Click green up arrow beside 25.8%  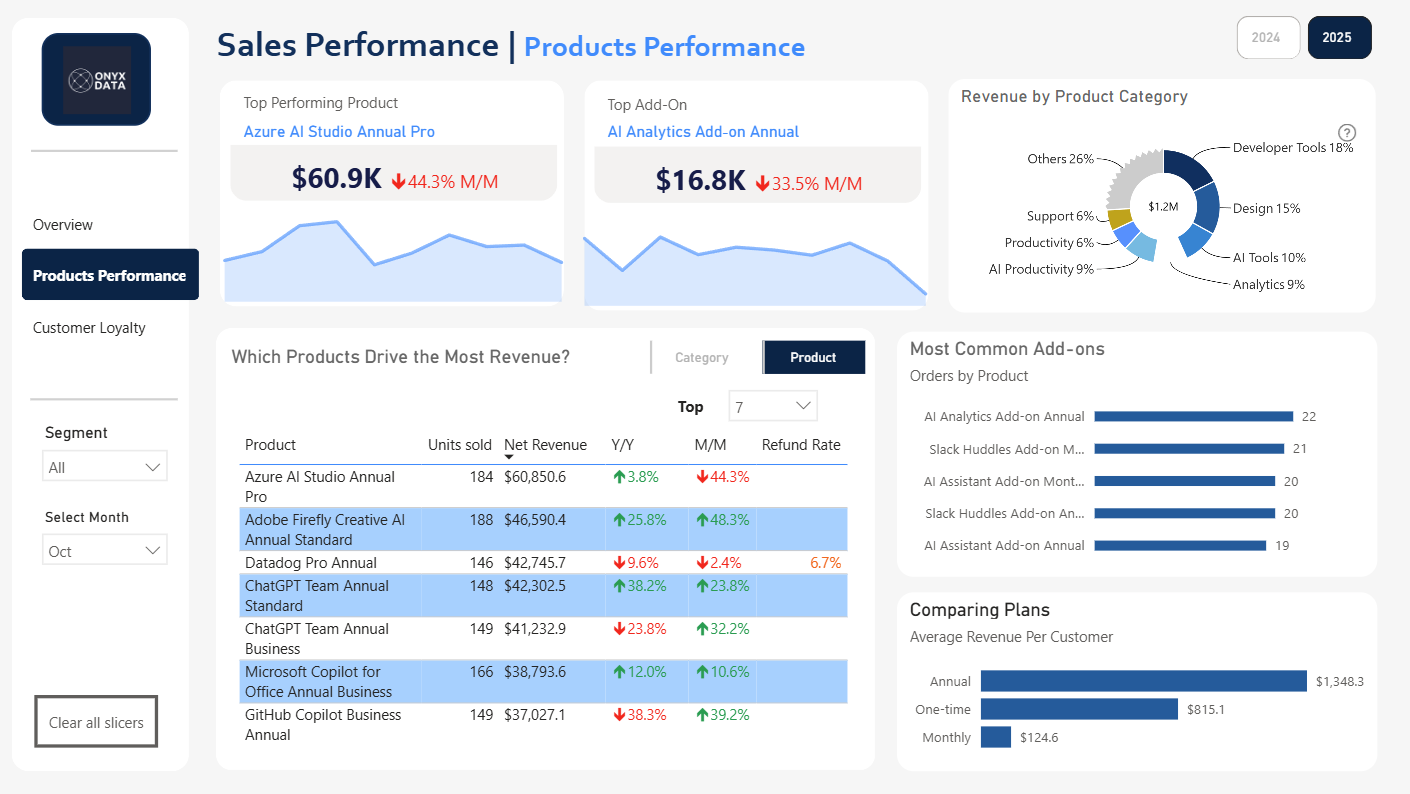pyautogui.click(x=618, y=520)
